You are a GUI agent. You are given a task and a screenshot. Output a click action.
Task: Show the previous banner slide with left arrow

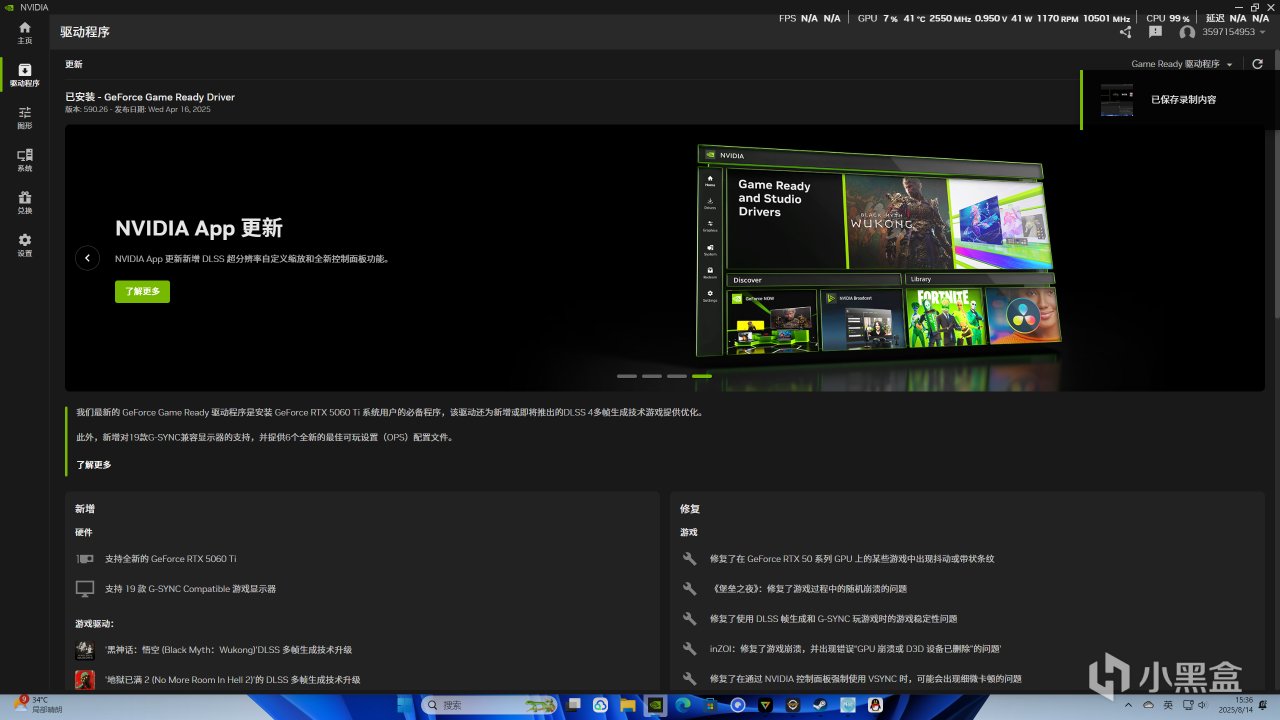pos(87,258)
